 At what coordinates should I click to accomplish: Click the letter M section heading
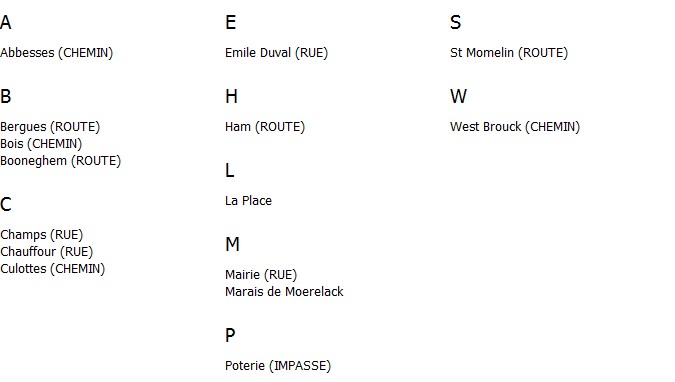(232, 245)
